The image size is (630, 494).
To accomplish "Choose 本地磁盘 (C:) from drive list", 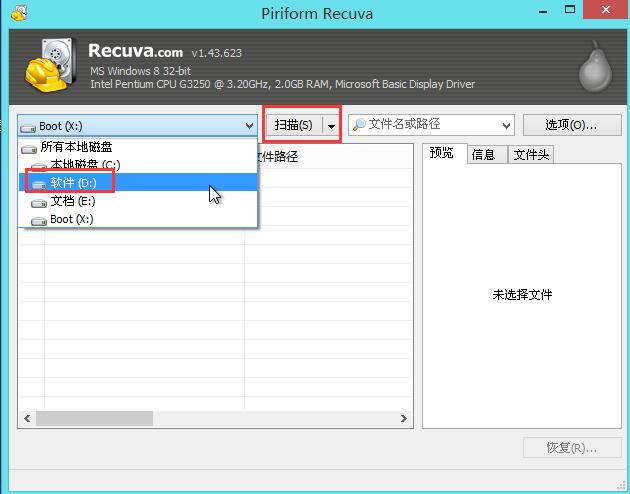I will tap(137, 164).
